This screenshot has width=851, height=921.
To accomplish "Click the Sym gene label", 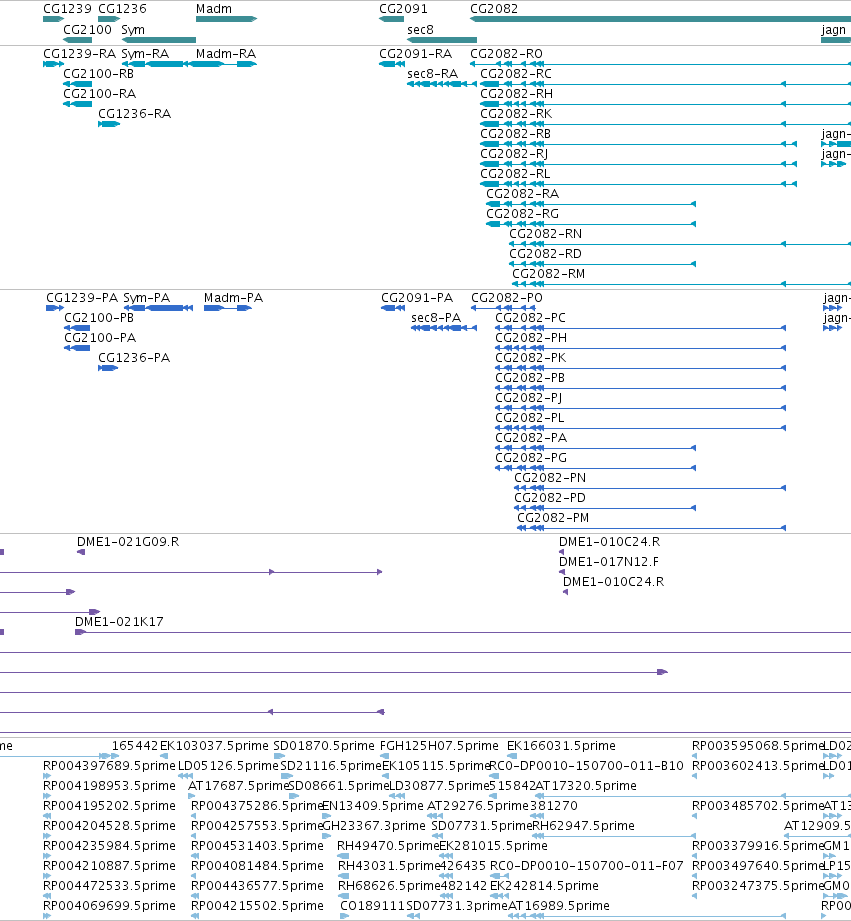I will (133, 29).
